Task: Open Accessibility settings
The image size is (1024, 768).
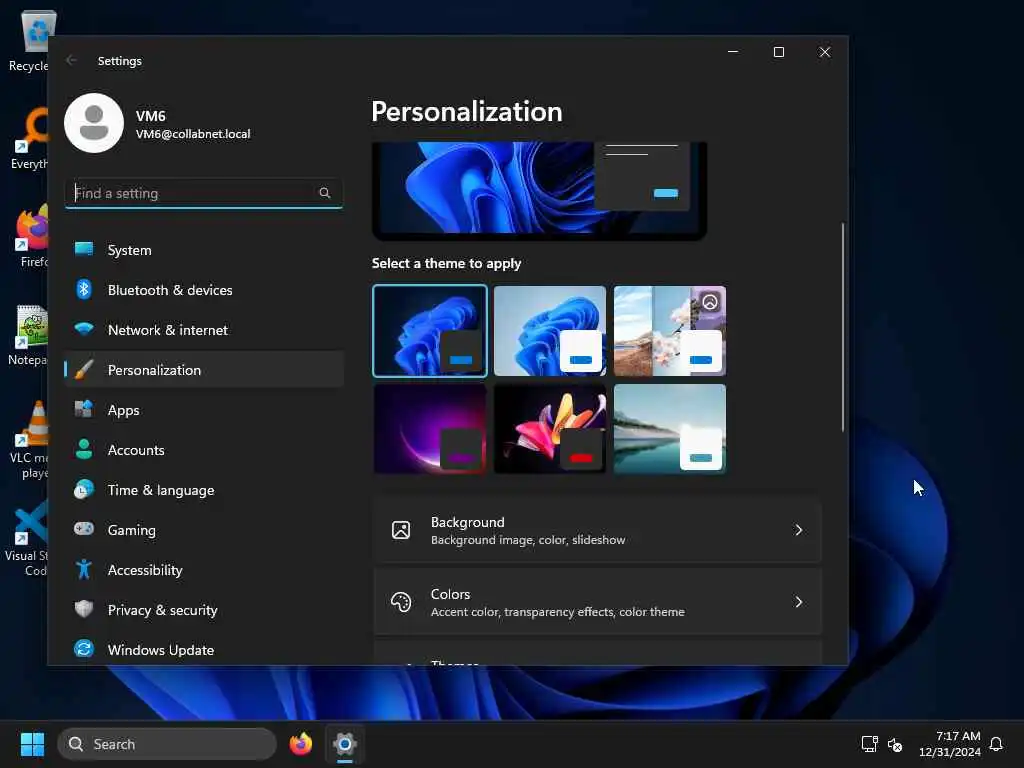Action: point(204,570)
